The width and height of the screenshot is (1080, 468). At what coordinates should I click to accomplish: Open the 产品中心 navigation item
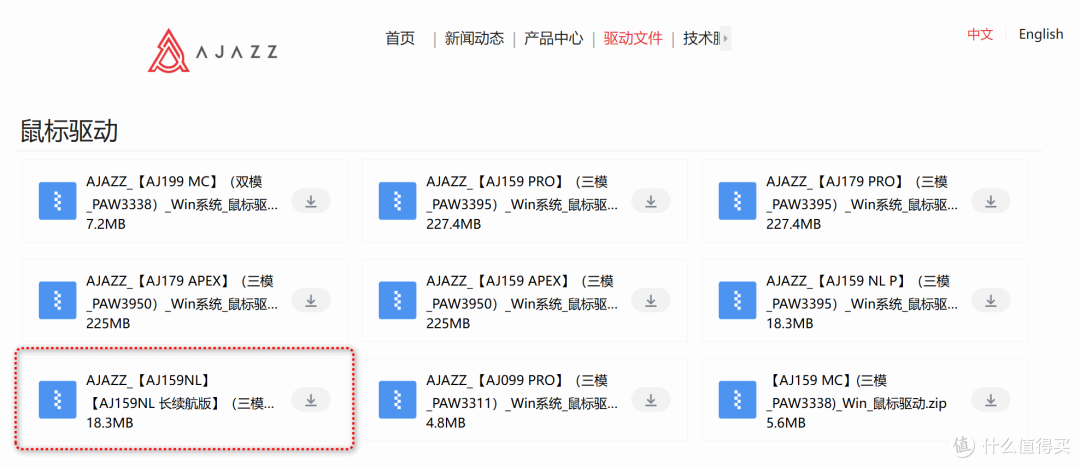[553, 38]
